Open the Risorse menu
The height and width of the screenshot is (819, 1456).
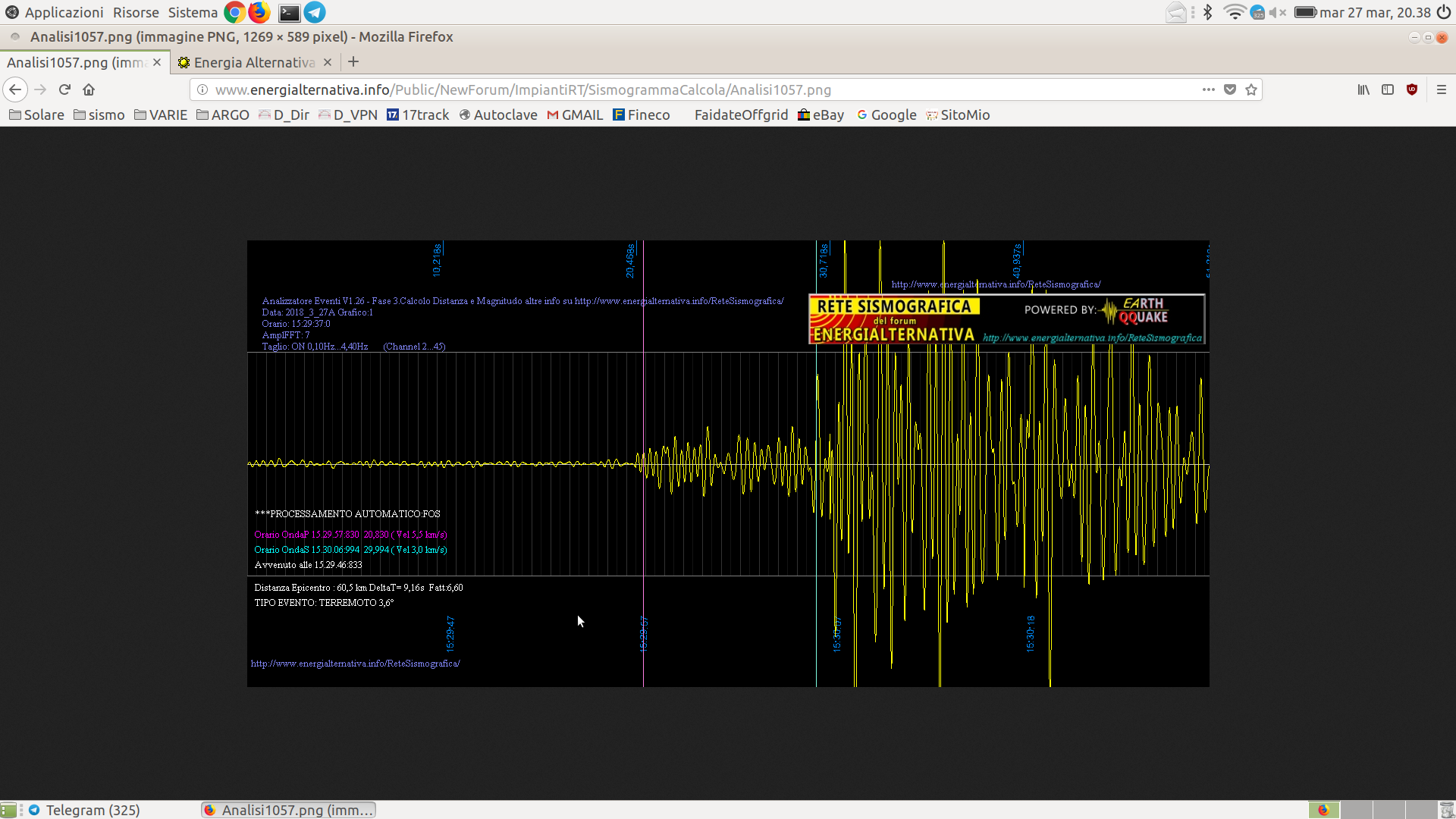[136, 12]
